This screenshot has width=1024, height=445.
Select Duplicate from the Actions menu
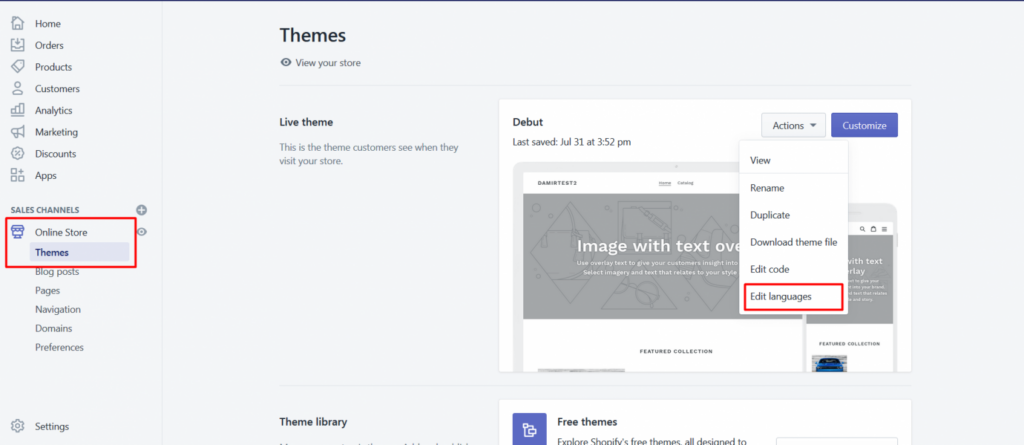772,215
